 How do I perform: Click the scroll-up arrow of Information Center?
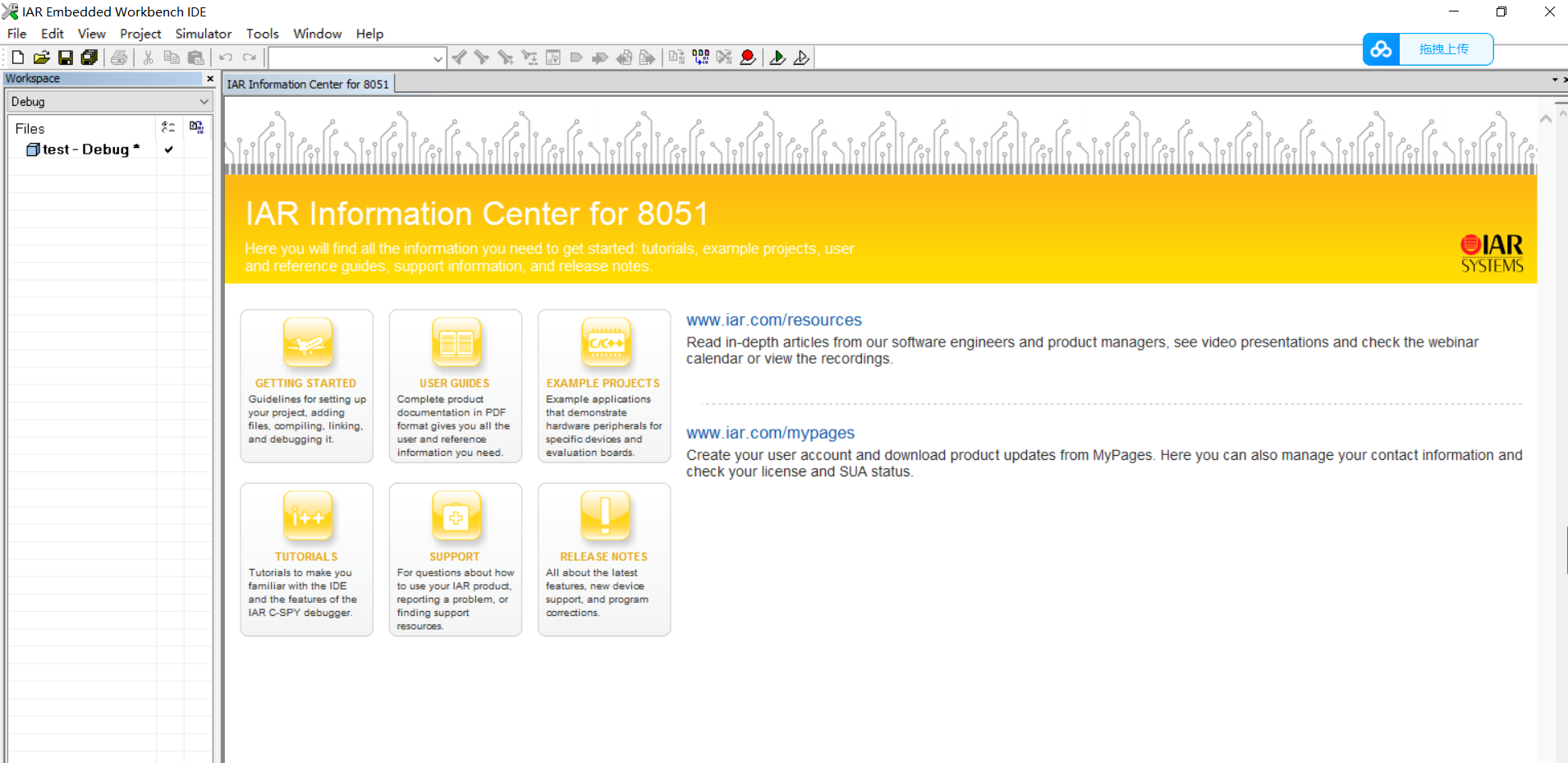[1546, 119]
